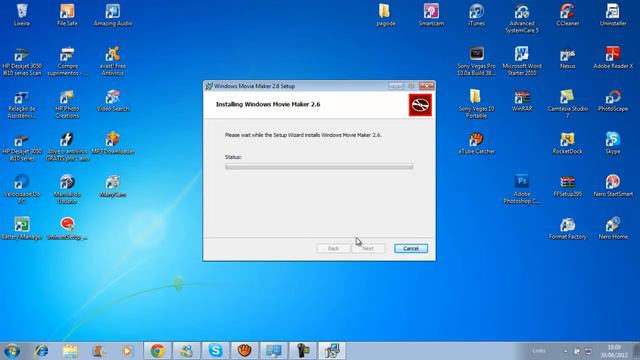
Task: Launch Microsoft Word Starter 2010
Action: [522, 62]
